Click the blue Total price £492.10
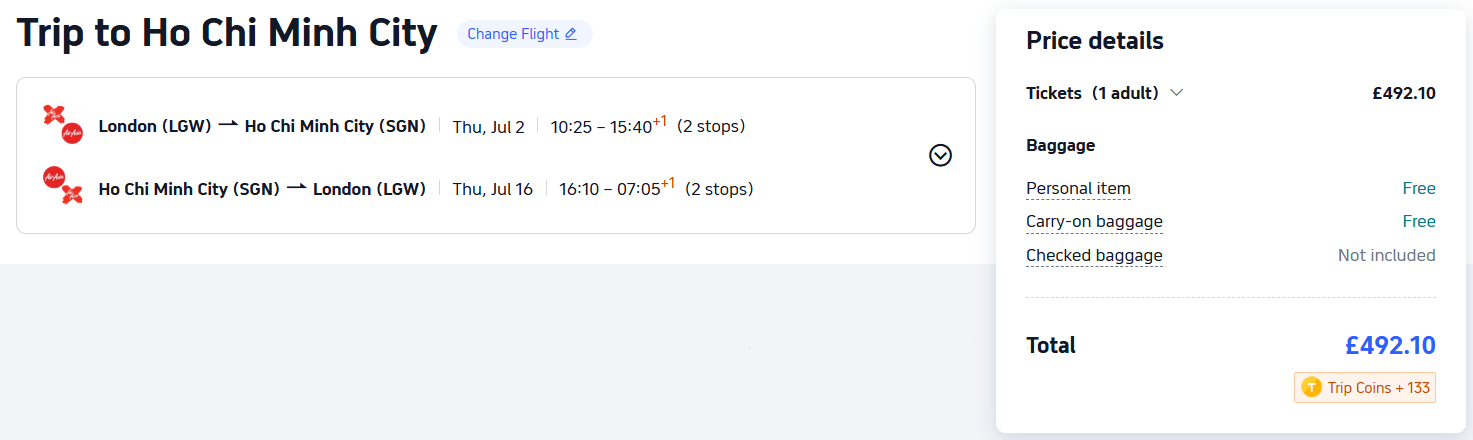This screenshot has width=1473, height=440. [1390, 346]
